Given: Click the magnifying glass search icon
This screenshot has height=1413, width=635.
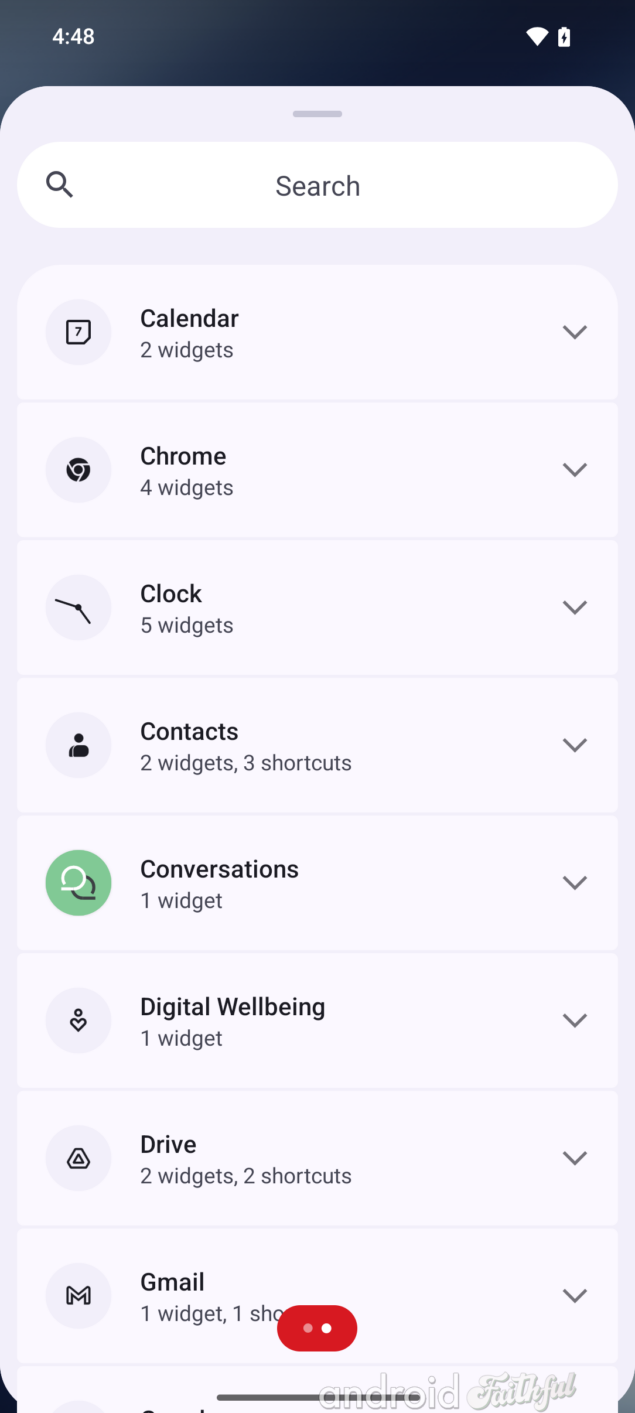Looking at the screenshot, I should point(60,184).
